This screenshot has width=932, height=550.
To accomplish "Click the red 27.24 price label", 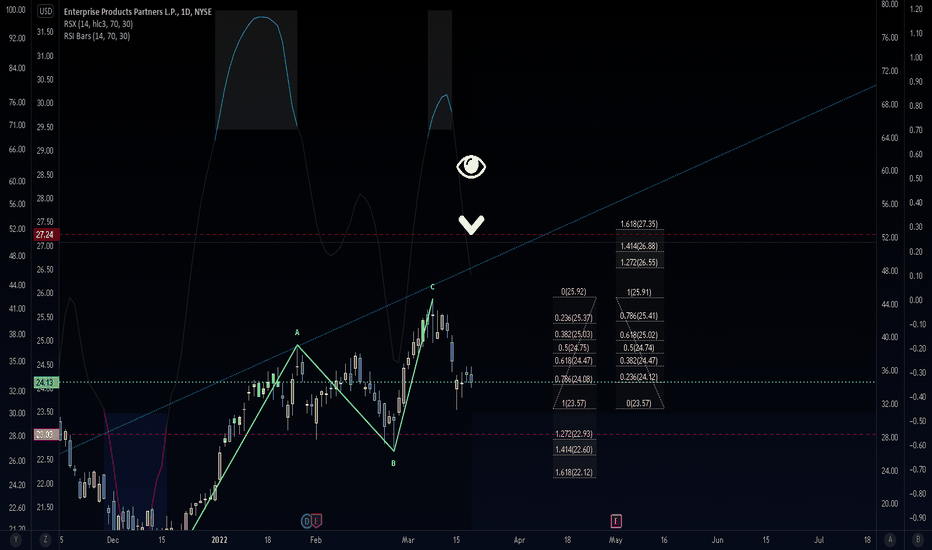I will point(45,234).
